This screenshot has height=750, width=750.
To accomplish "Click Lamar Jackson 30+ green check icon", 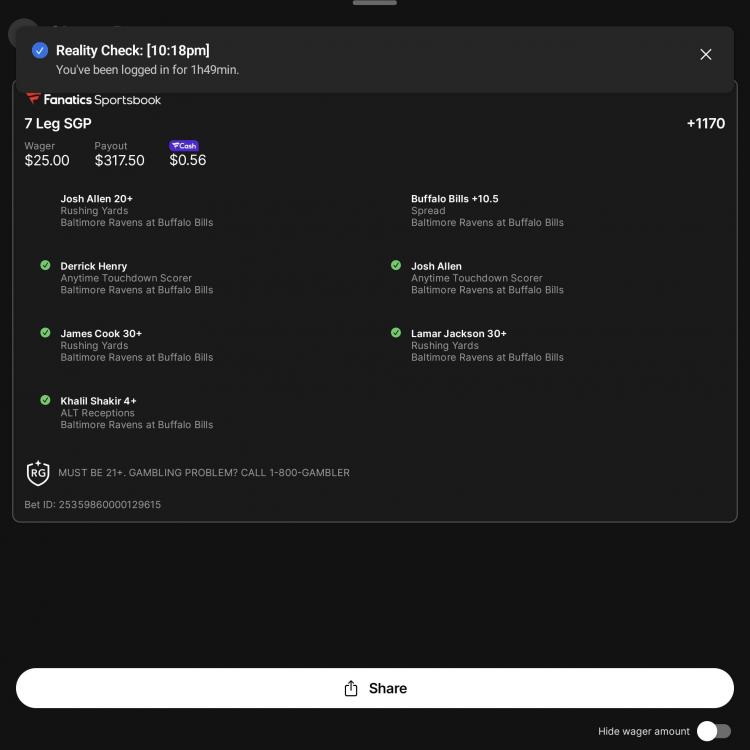I will click(396, 333).
